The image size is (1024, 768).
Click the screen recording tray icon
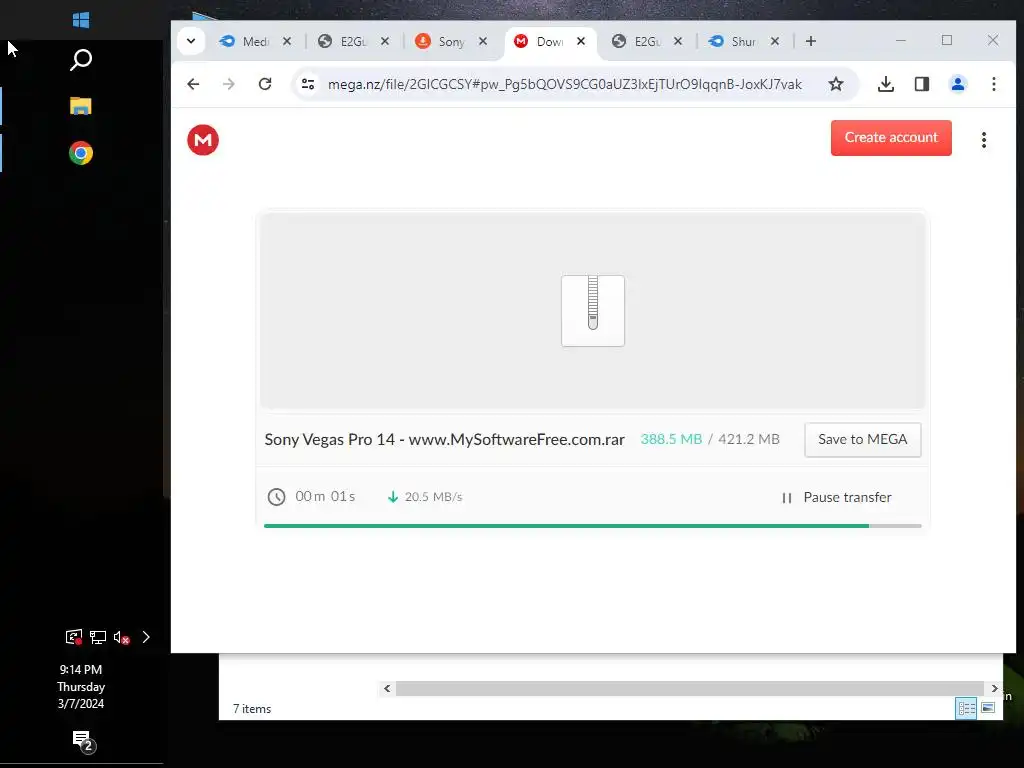click(74, 637)
